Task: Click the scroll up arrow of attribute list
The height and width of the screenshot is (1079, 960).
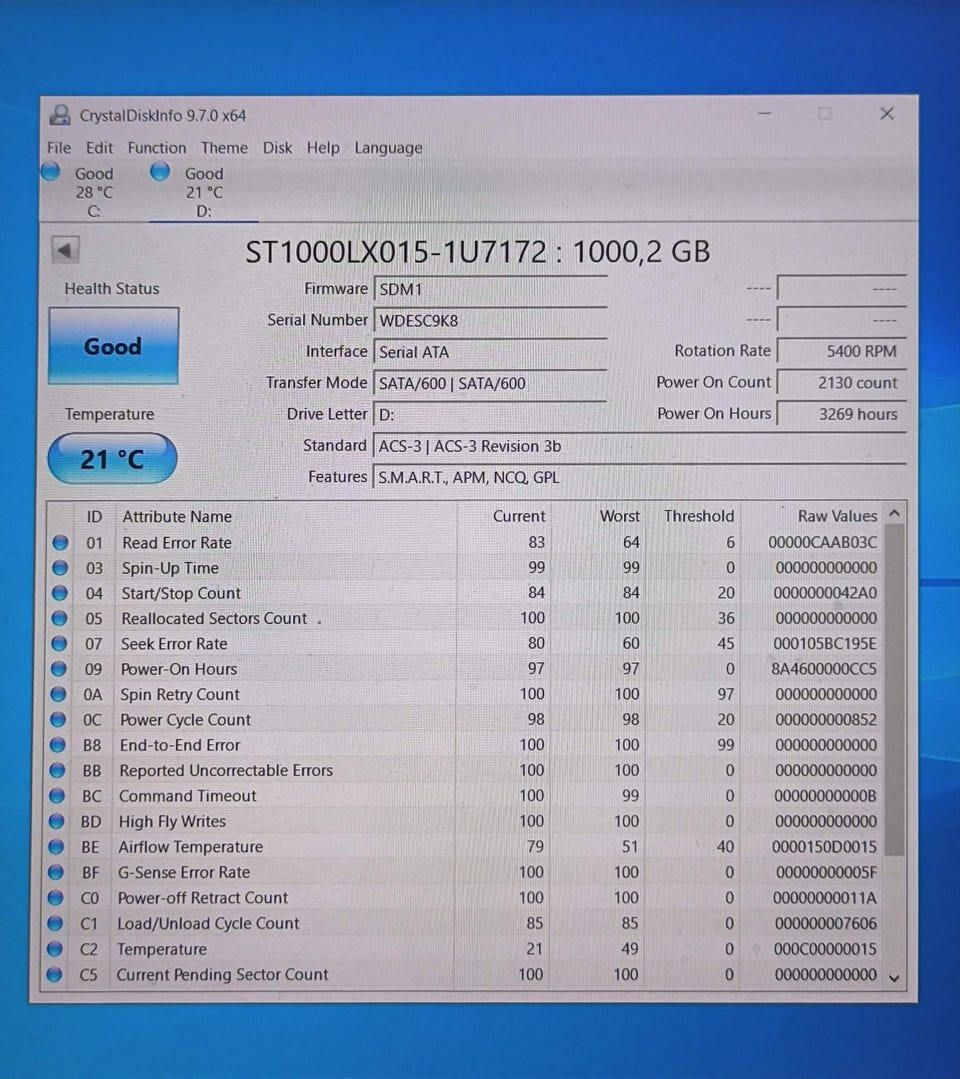Action: pyautogui.click(x=894, y=513)
